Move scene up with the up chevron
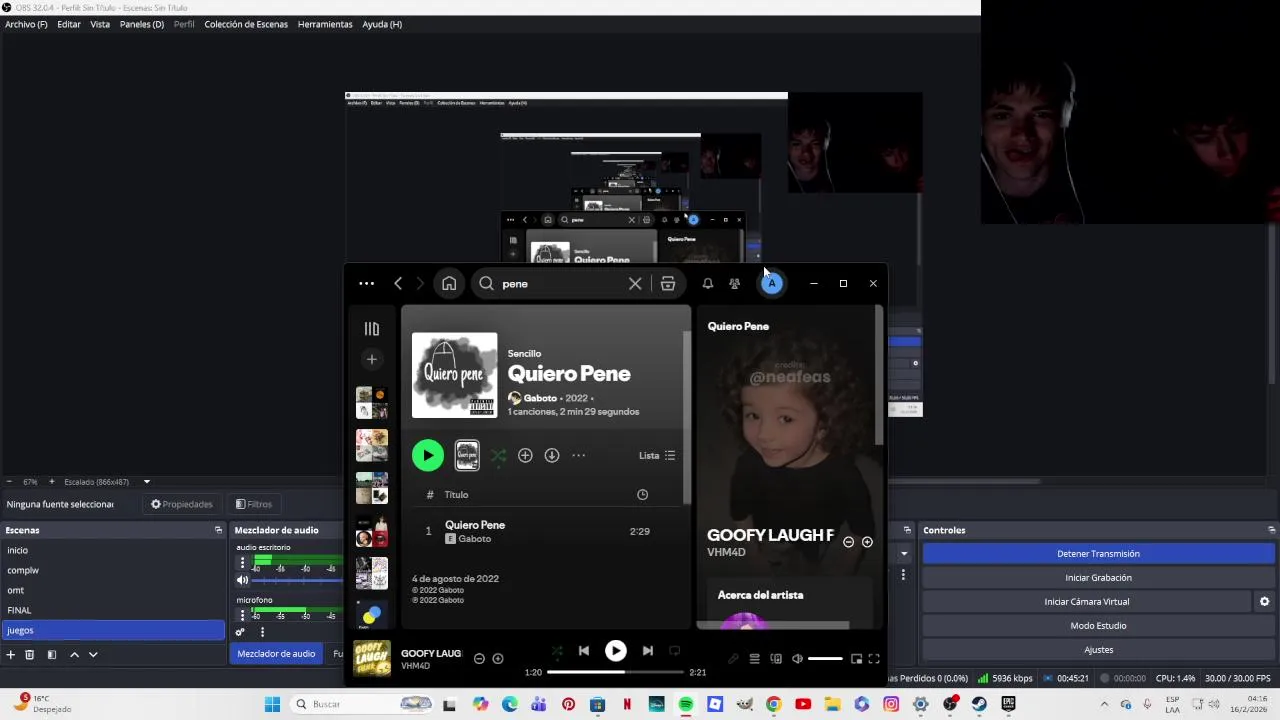Image resolution: width=1280 pixels, height=720 pixels. point(74,655)
